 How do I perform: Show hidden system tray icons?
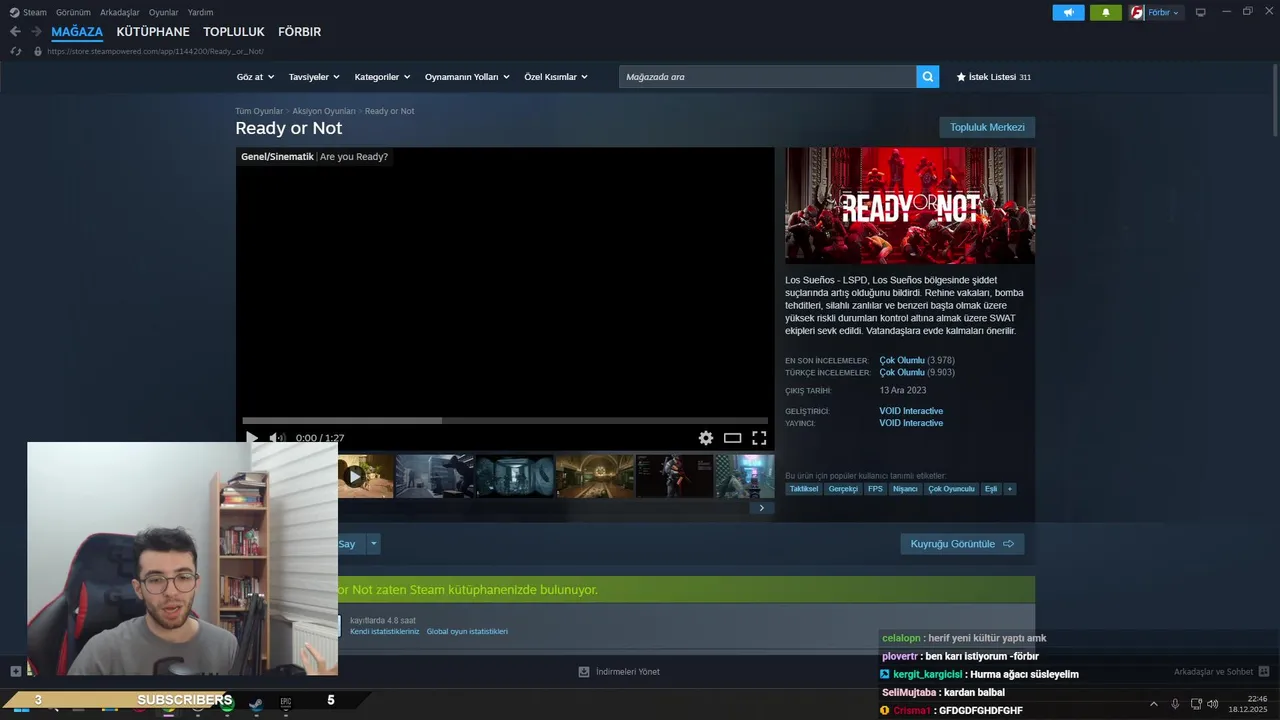(1153, 704)
